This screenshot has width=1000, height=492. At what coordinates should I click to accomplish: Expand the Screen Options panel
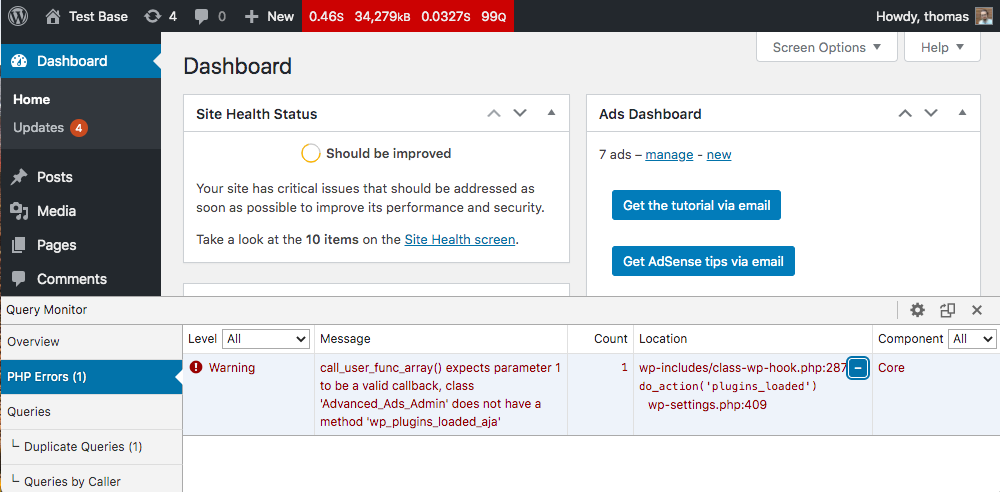(x=827, y=47)
